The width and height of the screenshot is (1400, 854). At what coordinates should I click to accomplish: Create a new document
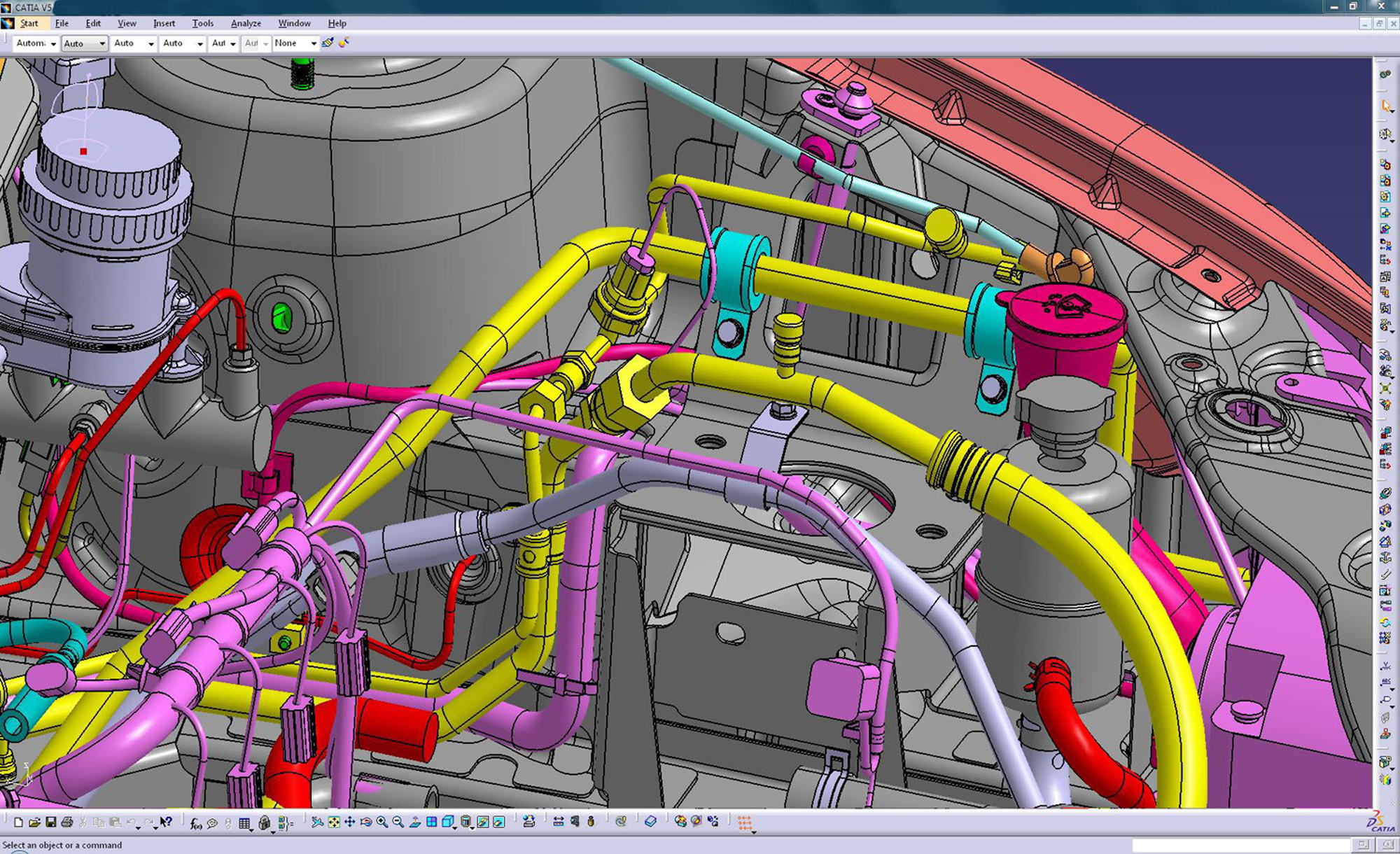tap(20, 824)
